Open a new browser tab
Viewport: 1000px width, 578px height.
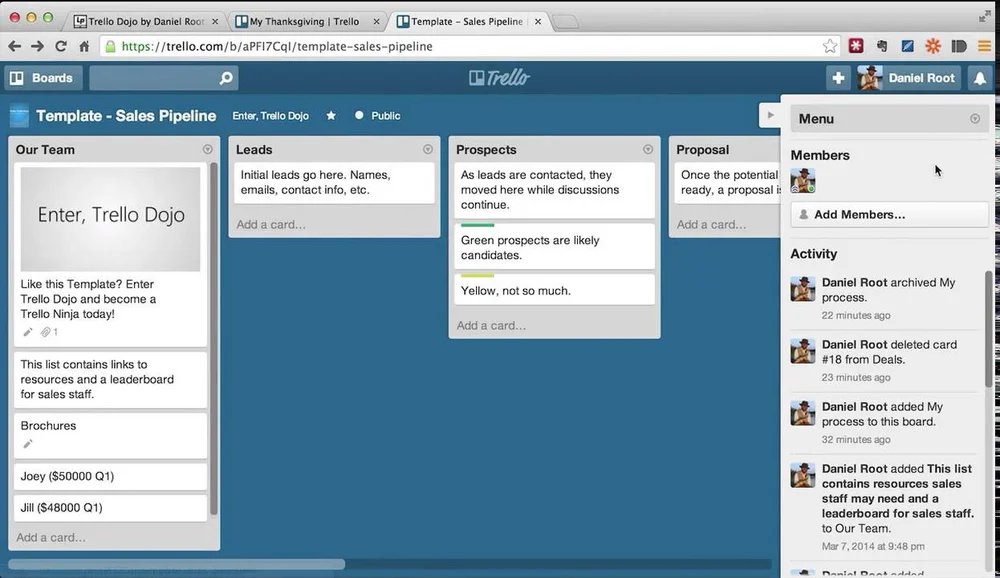coord(566,22)
